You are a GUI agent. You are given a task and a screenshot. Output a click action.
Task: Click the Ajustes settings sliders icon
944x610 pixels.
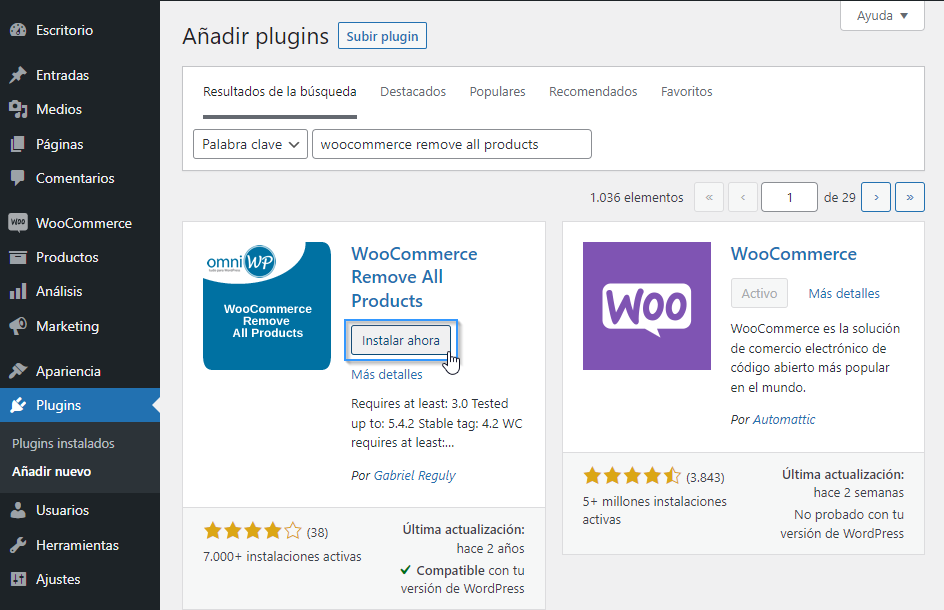[18, 579]
